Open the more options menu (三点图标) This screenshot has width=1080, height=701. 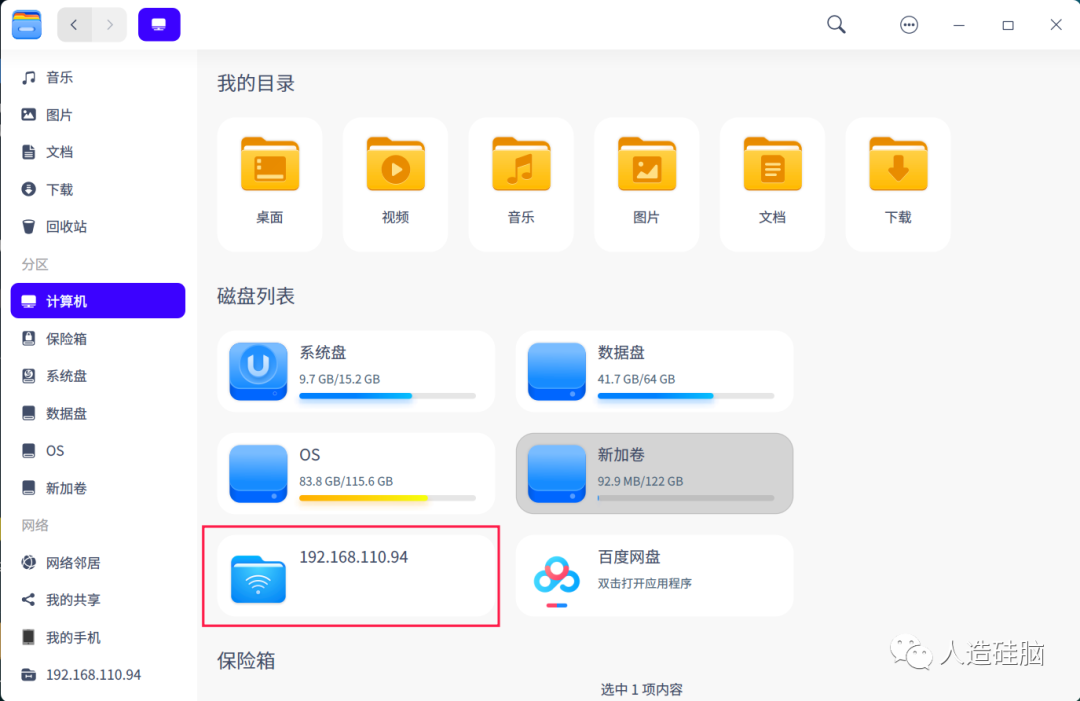[909, 24]
